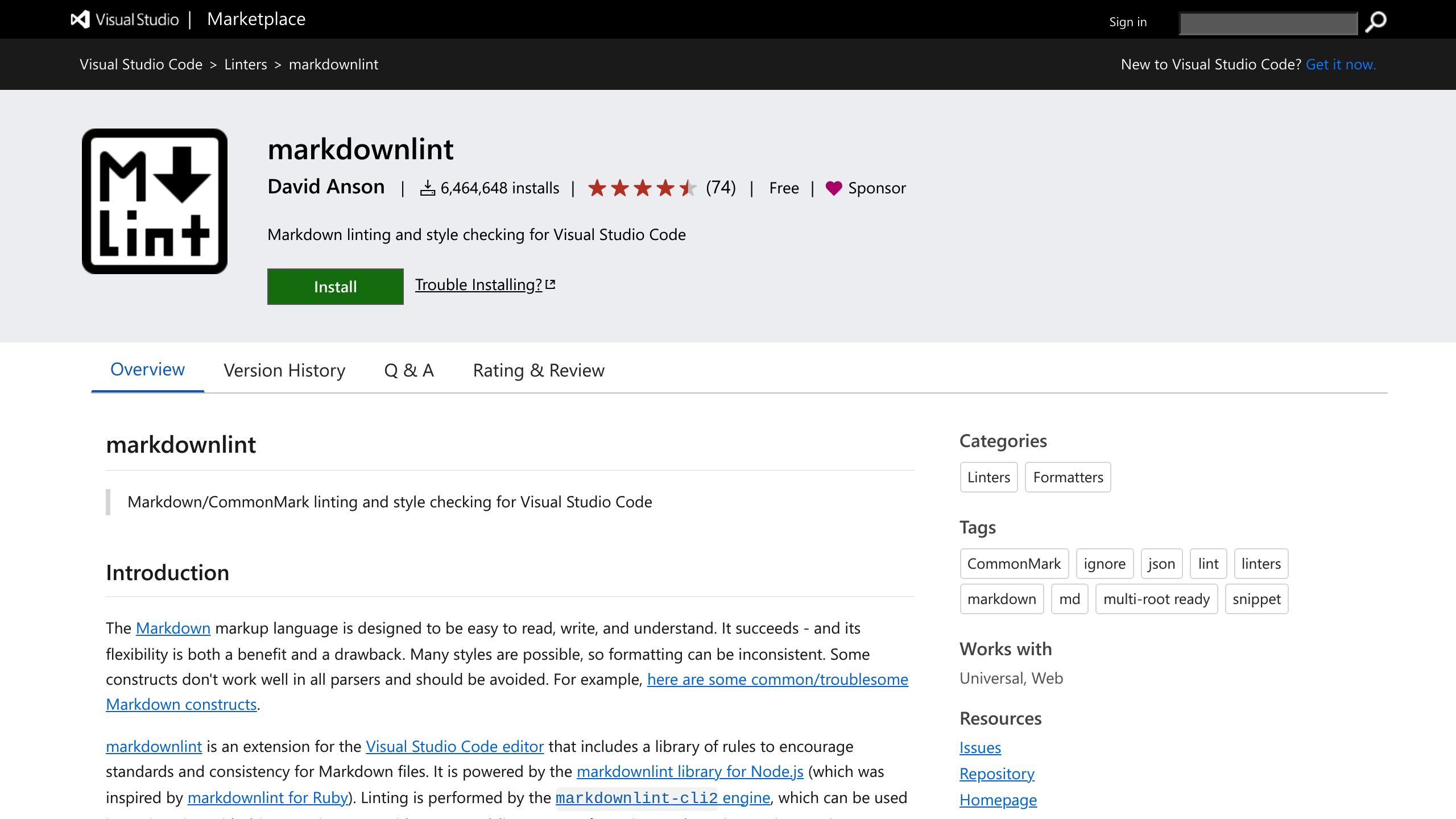1456x819 pixels.
Task: Open markdownlint-cli2 engine link
Action: tap(663, 797)
